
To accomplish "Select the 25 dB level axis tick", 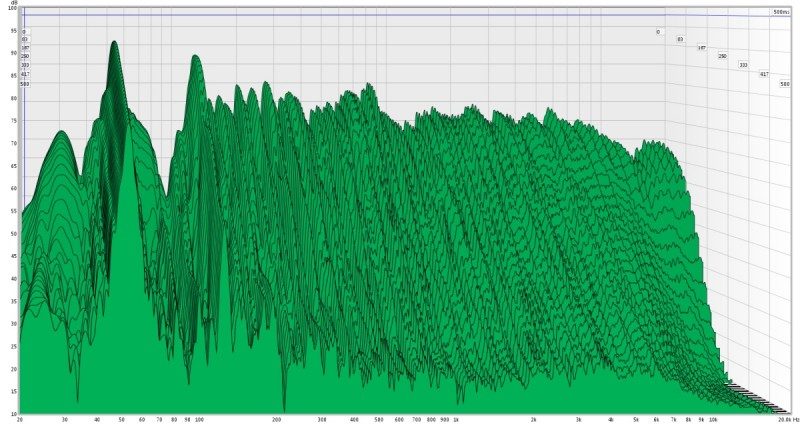I will [14, 346].
